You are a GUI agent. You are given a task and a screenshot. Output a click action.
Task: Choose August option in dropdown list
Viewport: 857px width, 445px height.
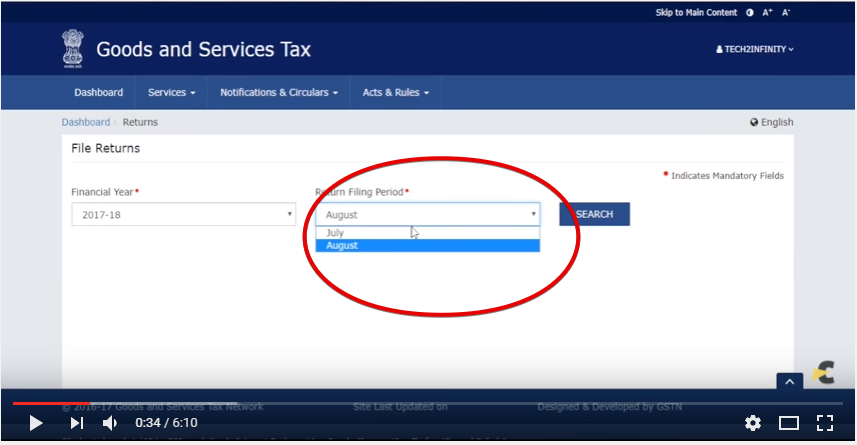427,245
